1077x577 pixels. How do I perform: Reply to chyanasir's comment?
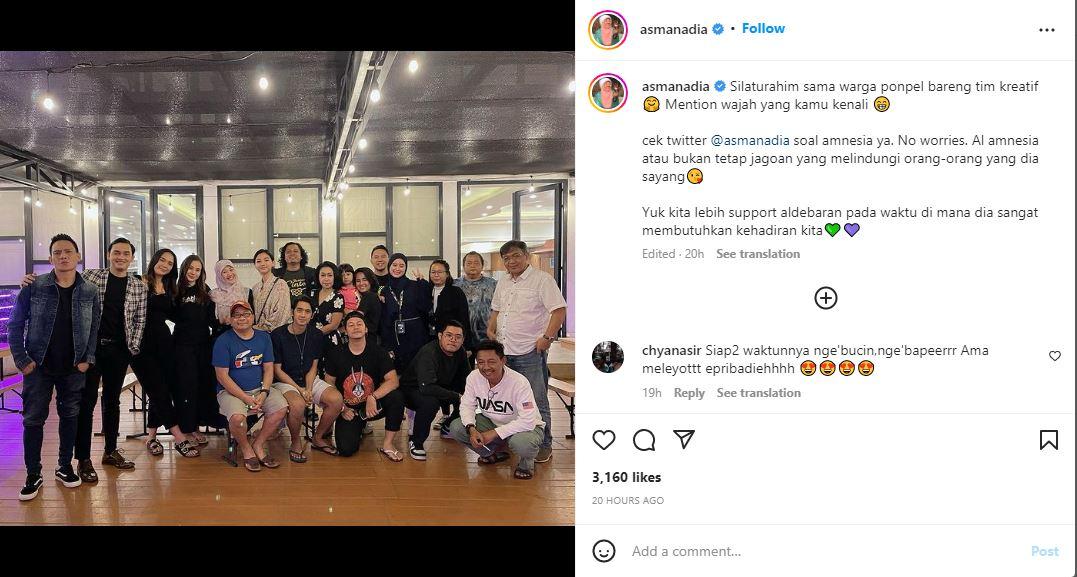coord(689,393)
